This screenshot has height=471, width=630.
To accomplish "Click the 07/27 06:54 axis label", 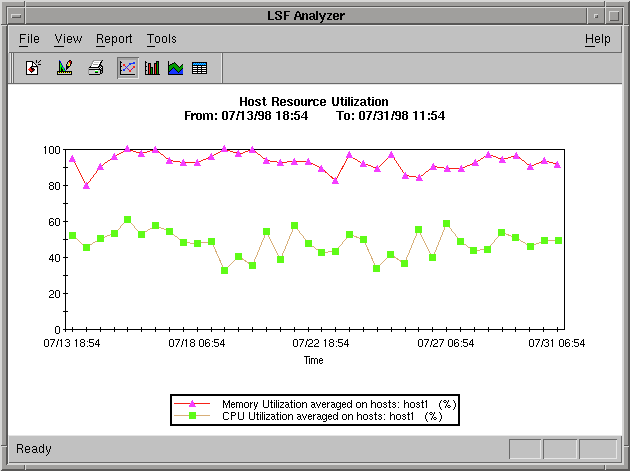I will tap(446, 343).
